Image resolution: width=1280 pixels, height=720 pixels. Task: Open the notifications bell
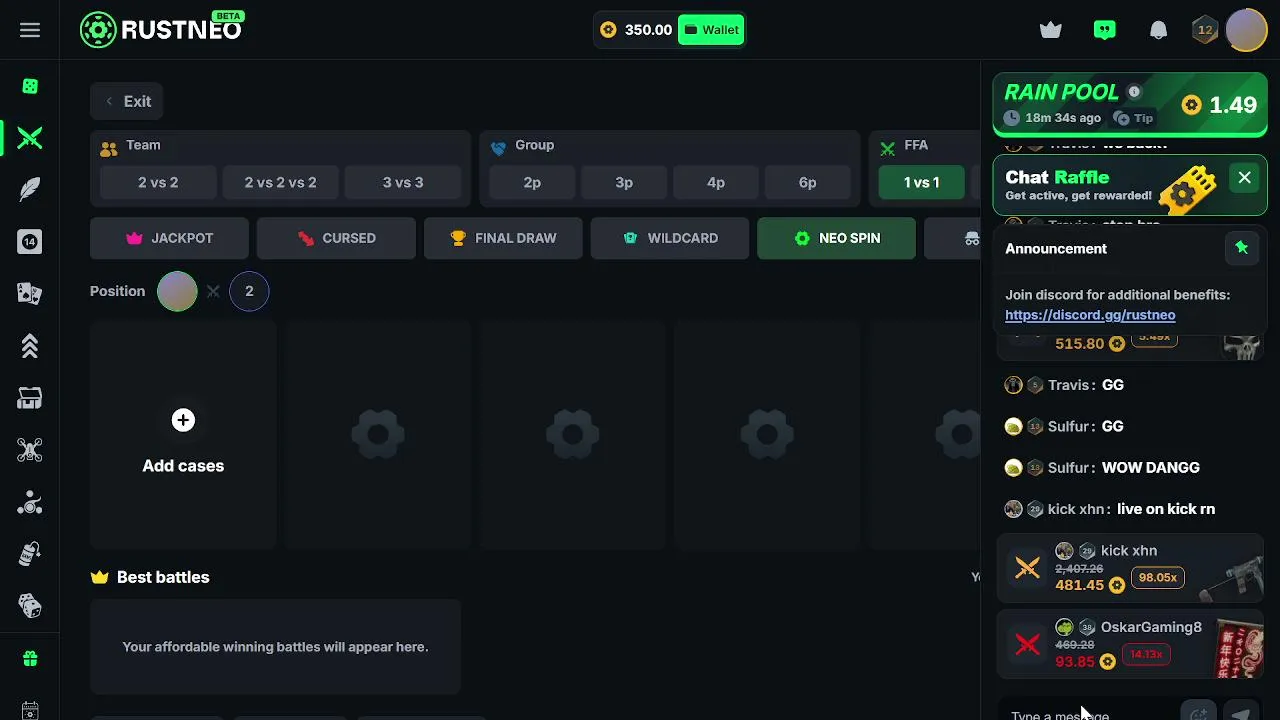[x=1159, y=30]
